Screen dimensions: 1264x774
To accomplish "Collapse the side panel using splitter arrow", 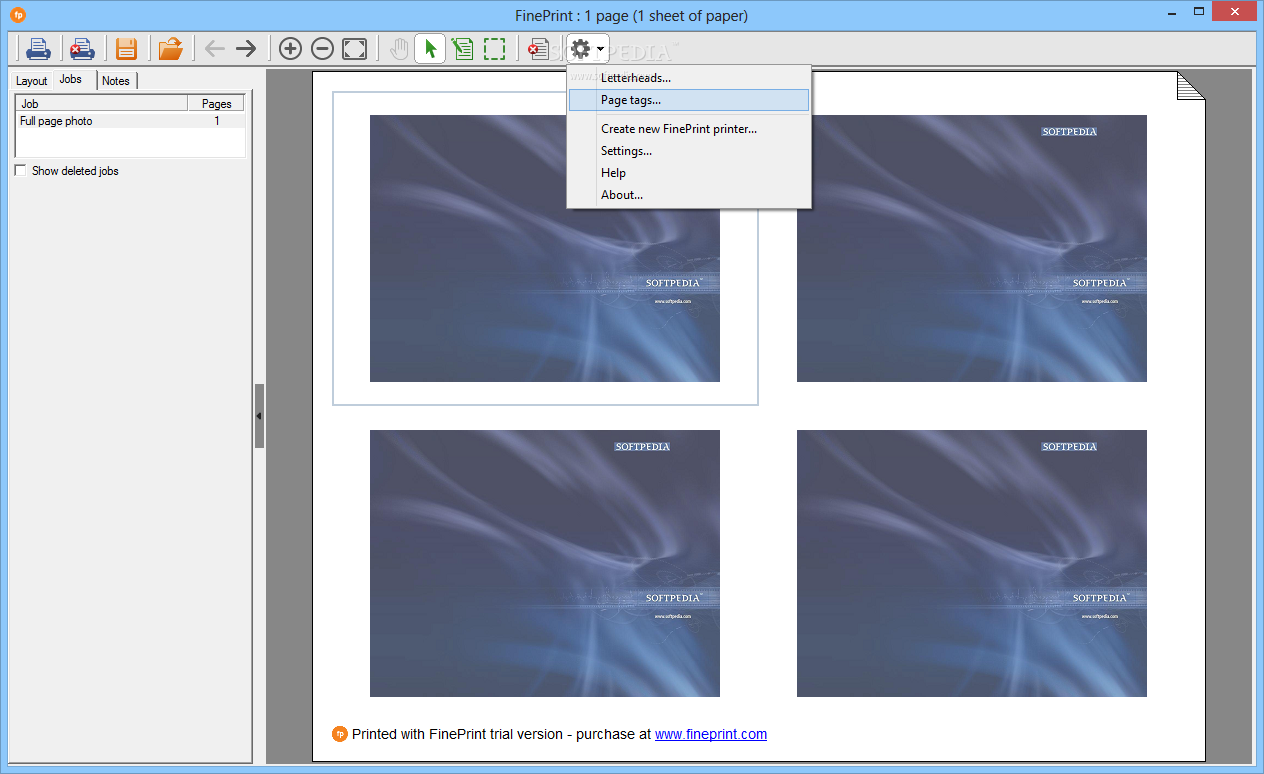I will pos(259,416).
